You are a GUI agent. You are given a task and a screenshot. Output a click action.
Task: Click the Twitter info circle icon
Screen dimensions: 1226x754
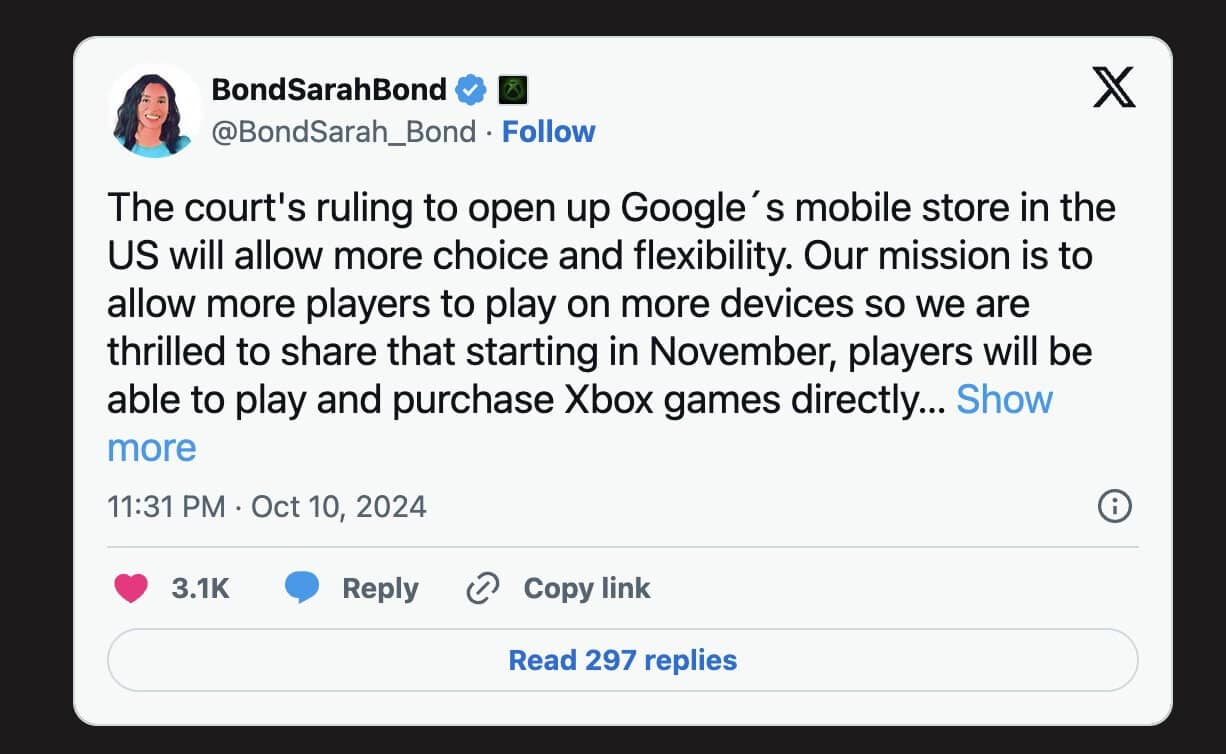(1114, 507)
